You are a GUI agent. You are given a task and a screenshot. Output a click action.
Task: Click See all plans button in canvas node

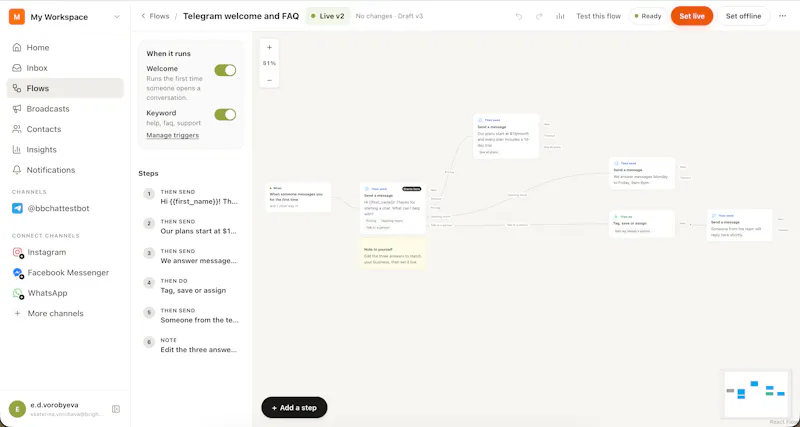pyautogui.click(x=488, y=152)
